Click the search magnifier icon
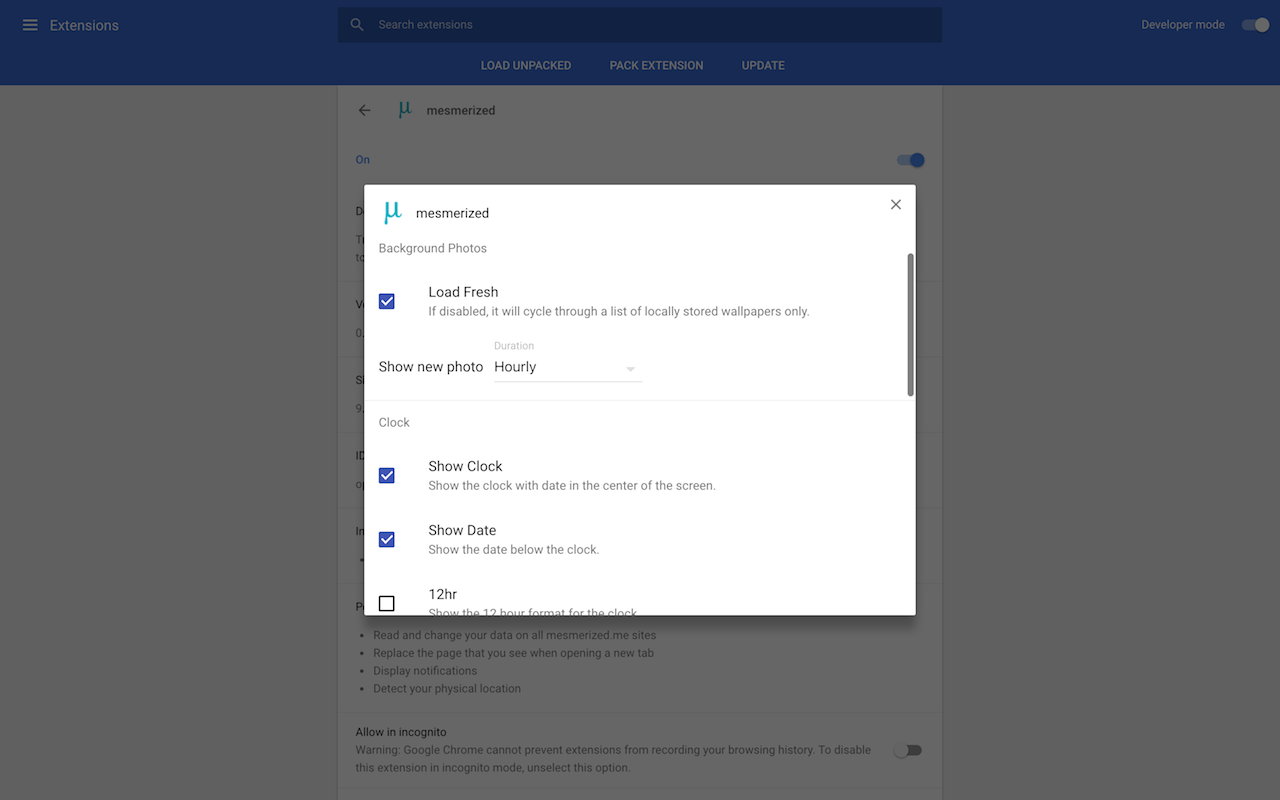This screenshot has width=1280, height=800. [x=357, y=25]
